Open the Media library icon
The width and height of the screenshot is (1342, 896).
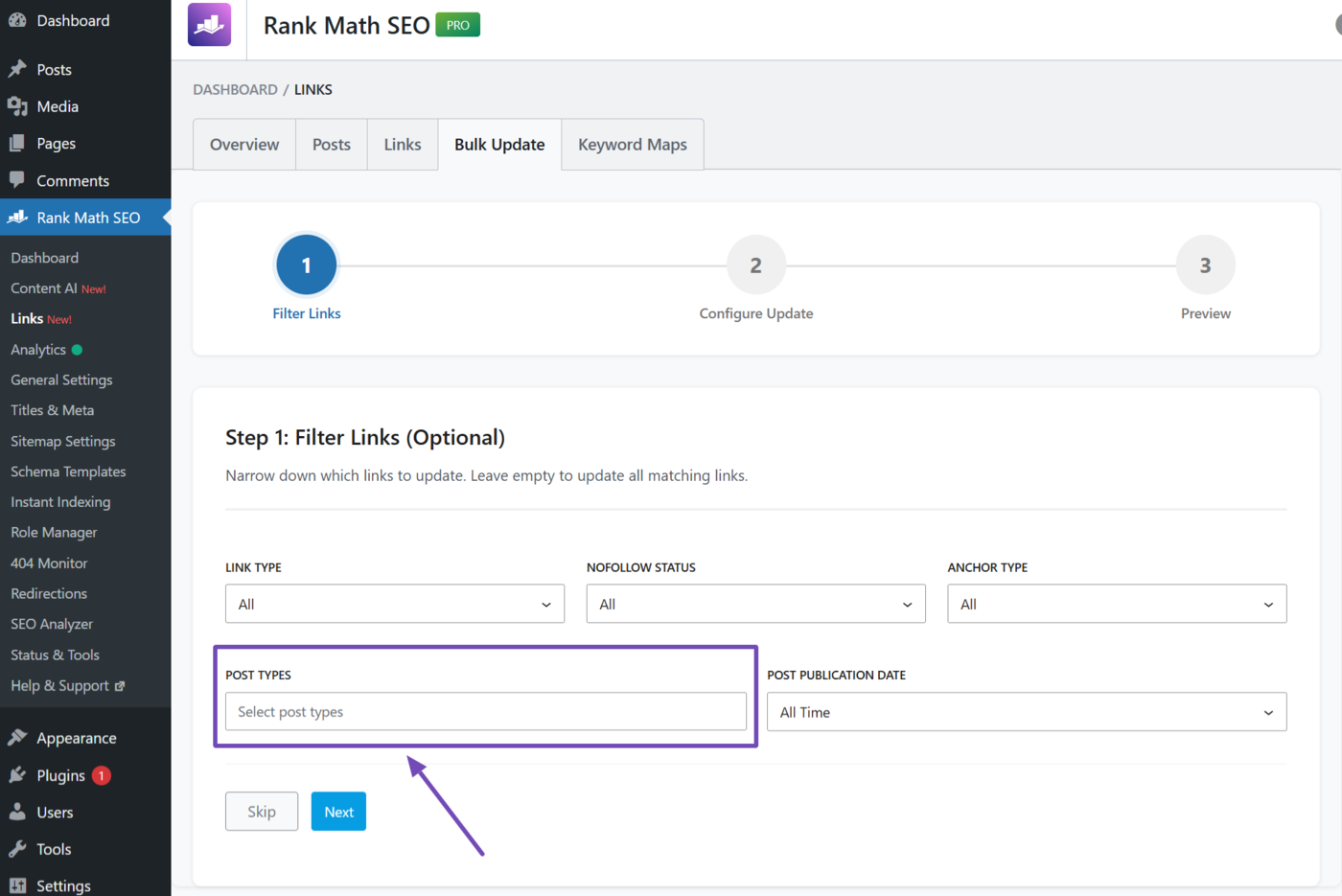(19, 106)
